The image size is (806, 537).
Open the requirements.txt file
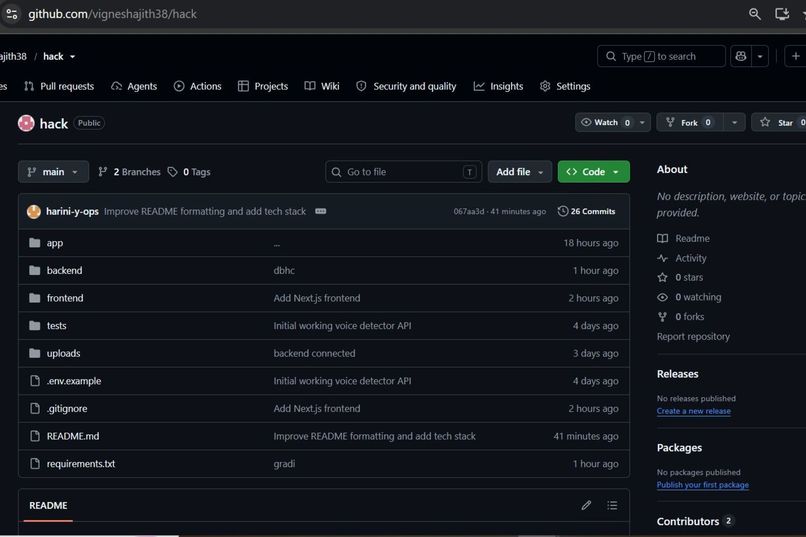click(x=81, y=464)
